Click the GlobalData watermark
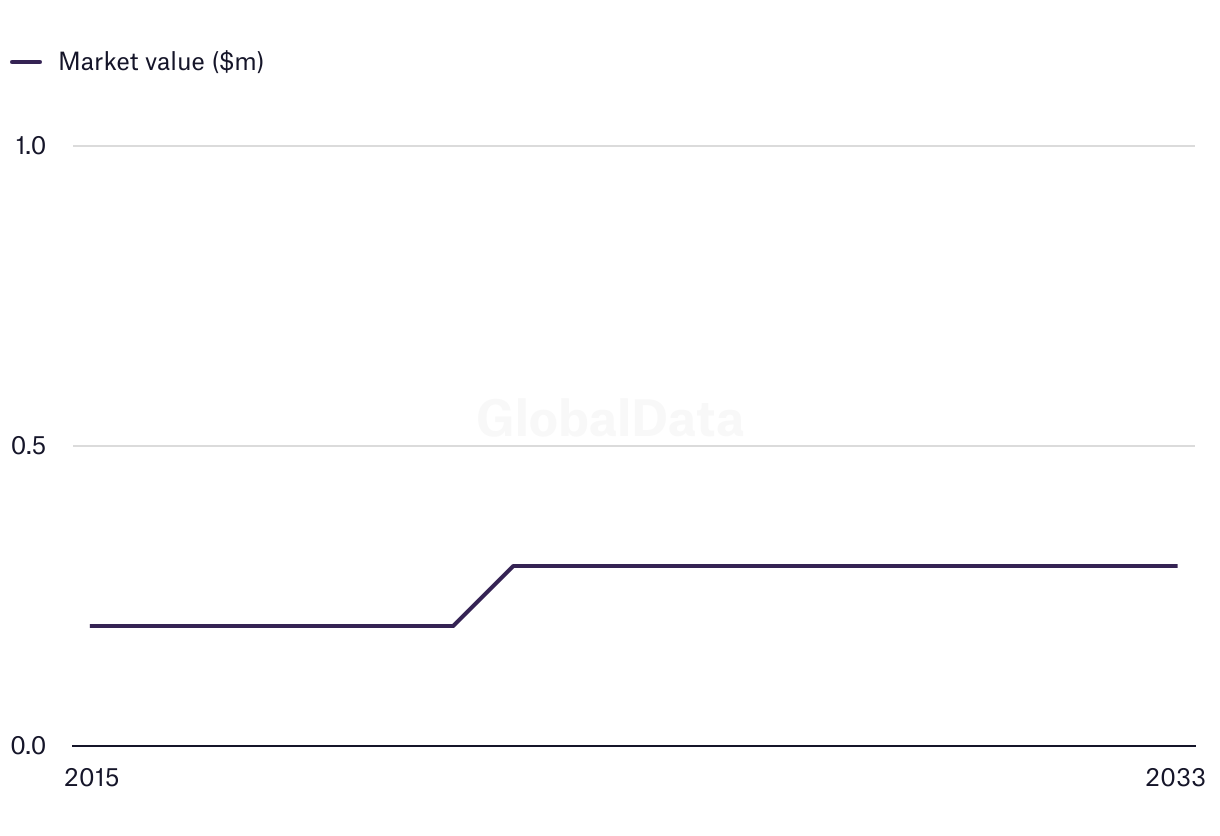 610,418
